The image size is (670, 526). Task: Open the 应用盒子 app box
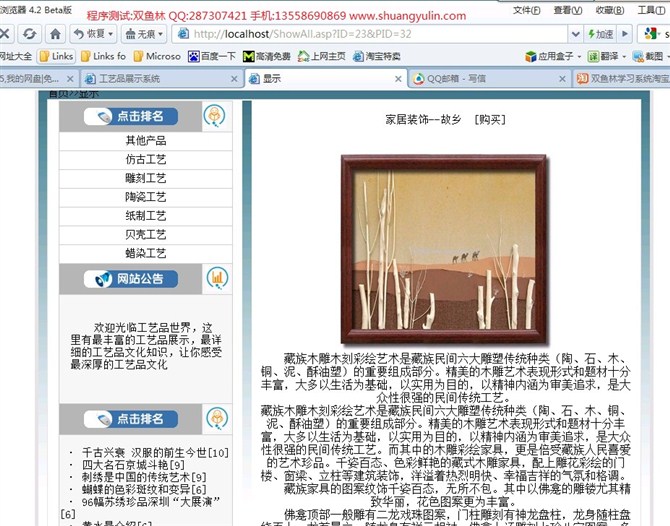click(x=550, y=56)
